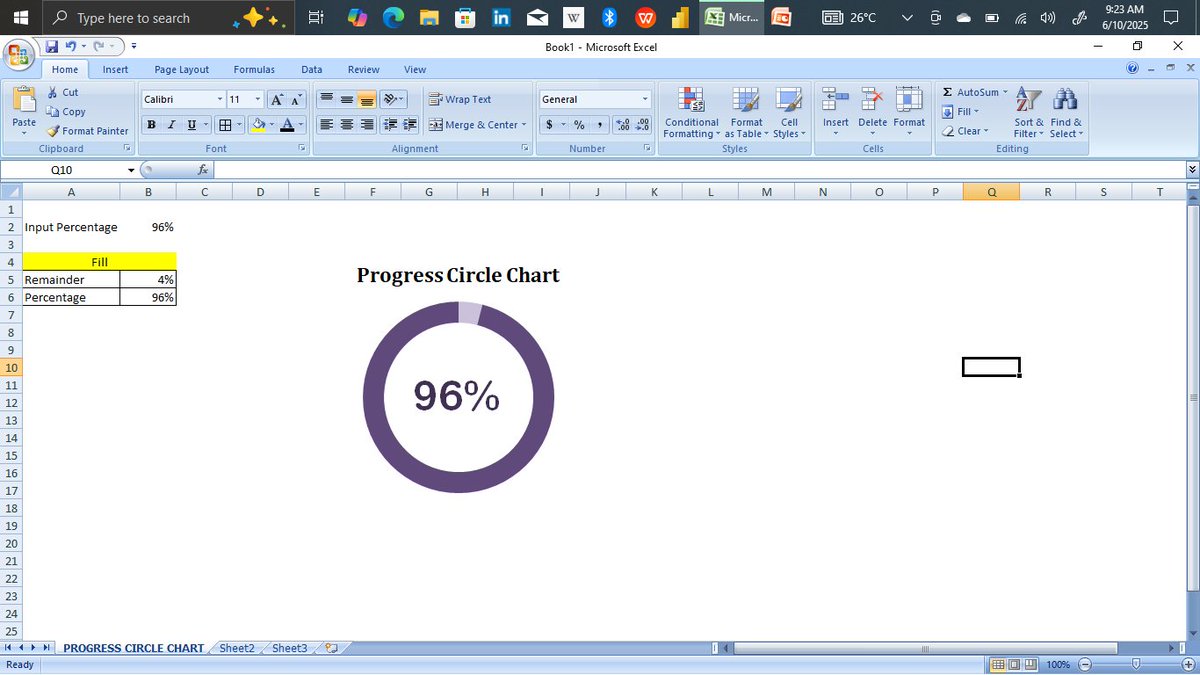Toggle Italic formatting
Viewport: 1200px width, 675px height.
point(171,125)
